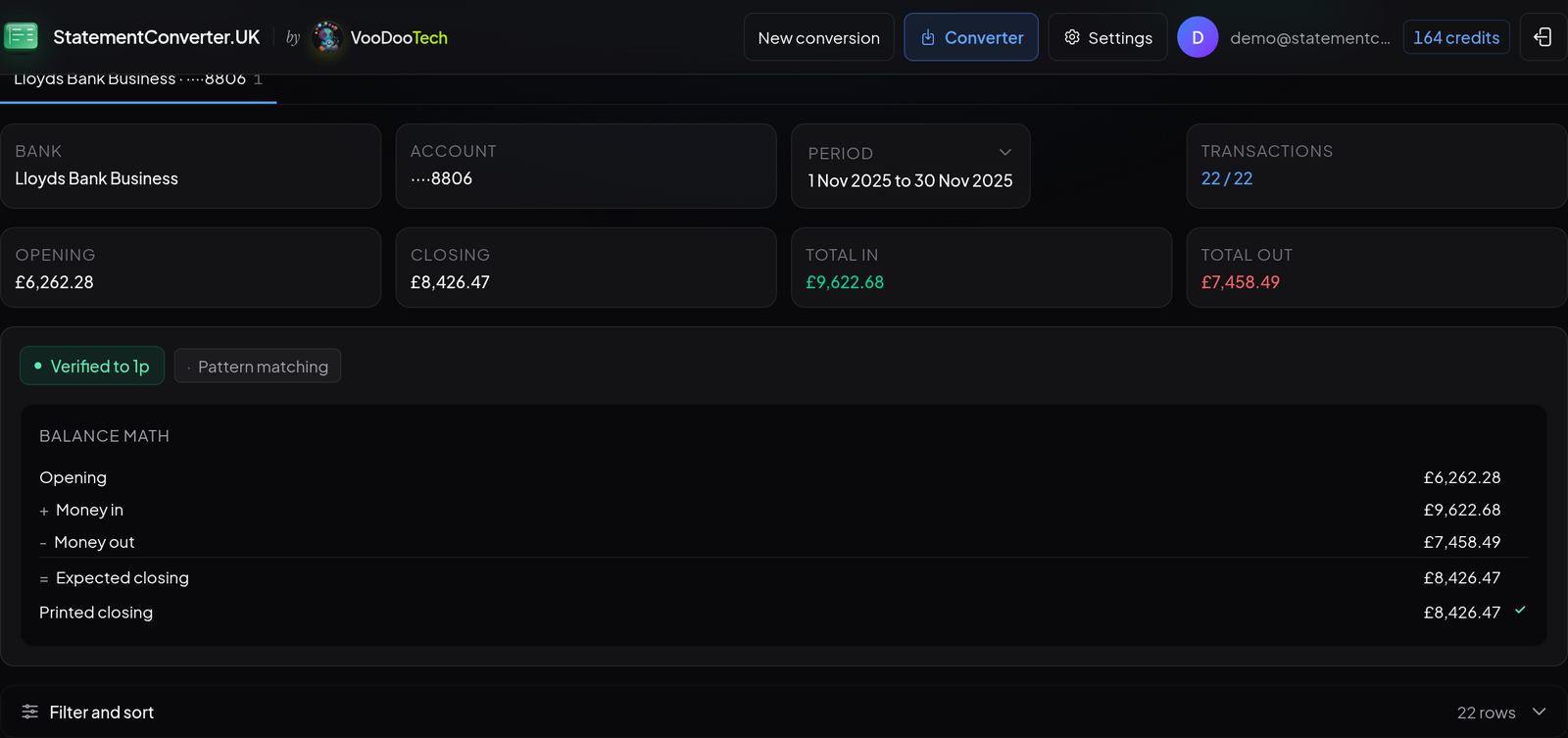Click green checkmark next to printed closing

[x=1520, y=610]
